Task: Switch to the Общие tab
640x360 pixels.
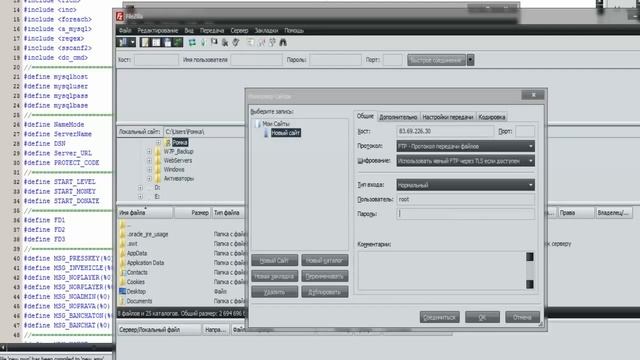Action: pos(365,116)
